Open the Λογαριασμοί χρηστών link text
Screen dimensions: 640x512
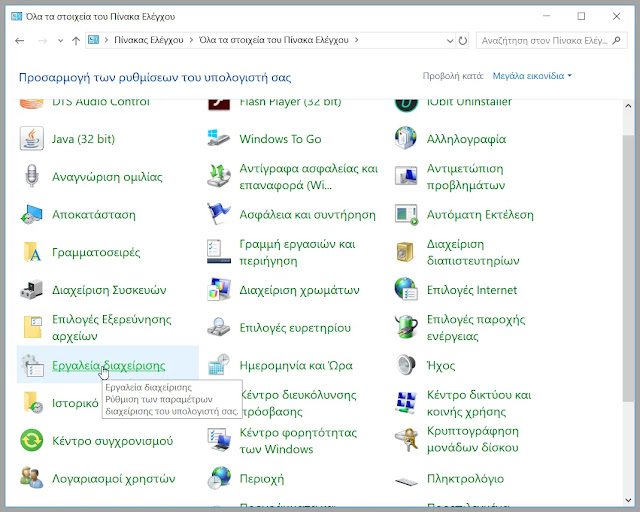[x=113, y=479]
